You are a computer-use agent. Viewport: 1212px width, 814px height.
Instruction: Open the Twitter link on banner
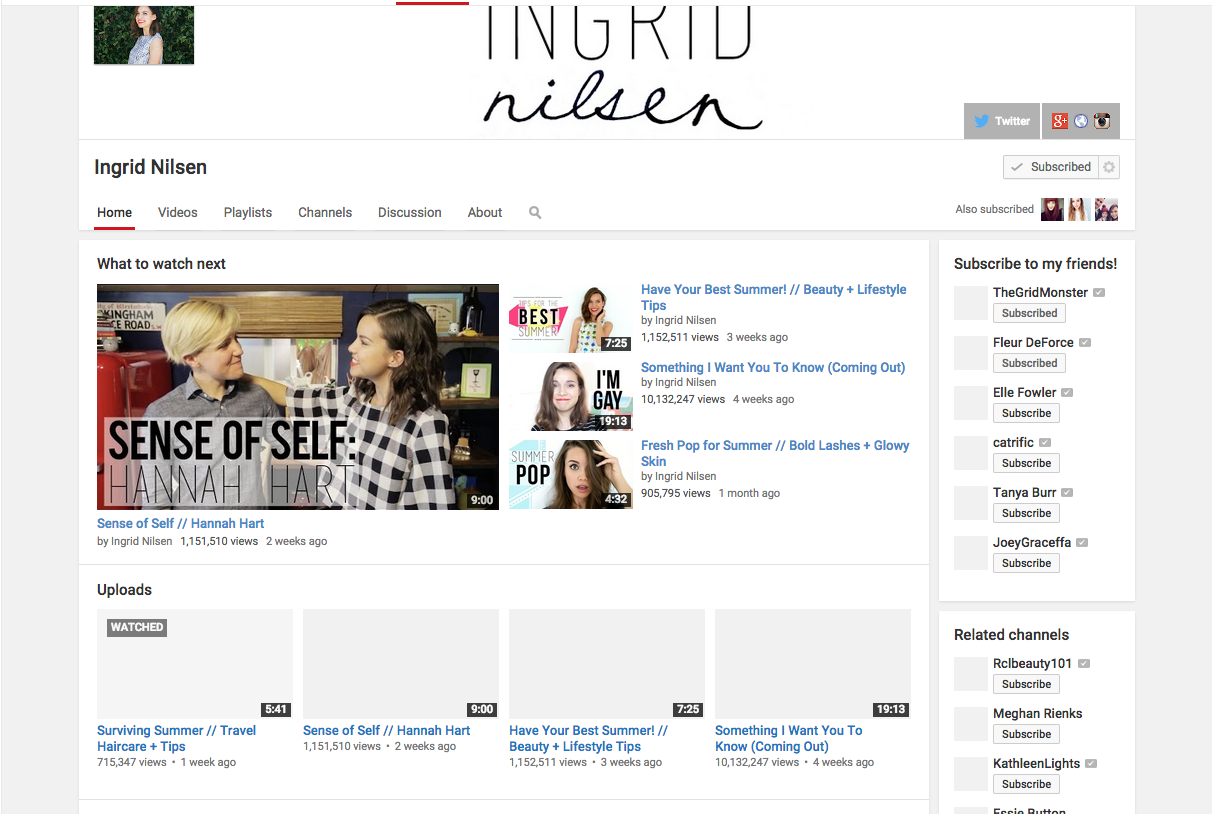[x=1002, y=121]
